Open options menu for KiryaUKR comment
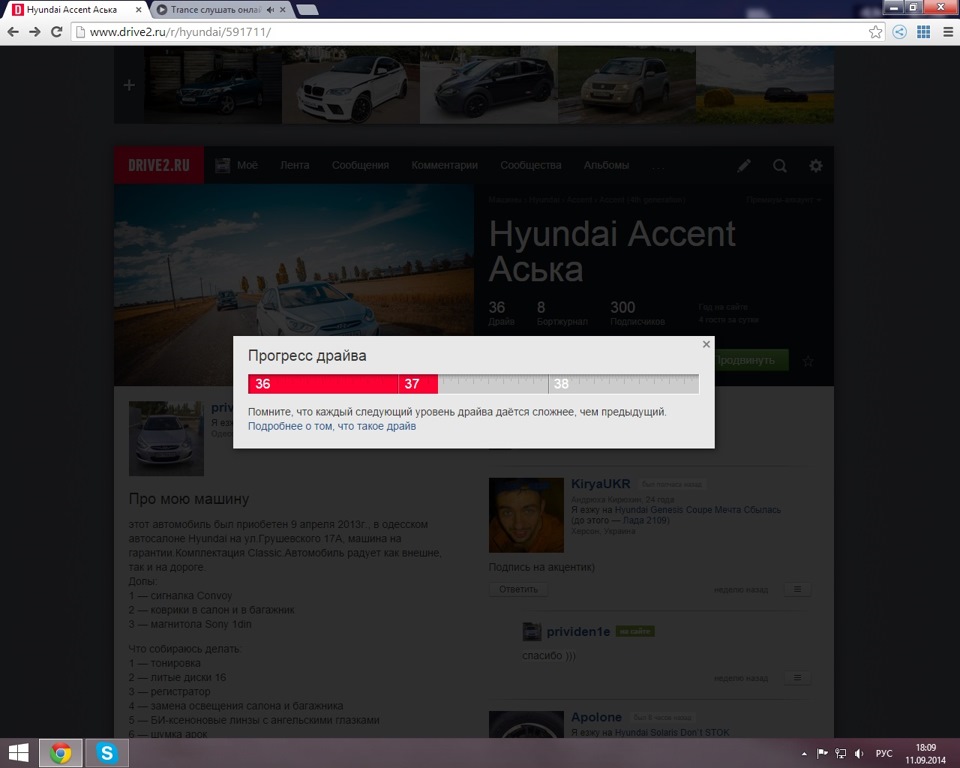This screenshot has width=960, height=768. pos(797,589)
